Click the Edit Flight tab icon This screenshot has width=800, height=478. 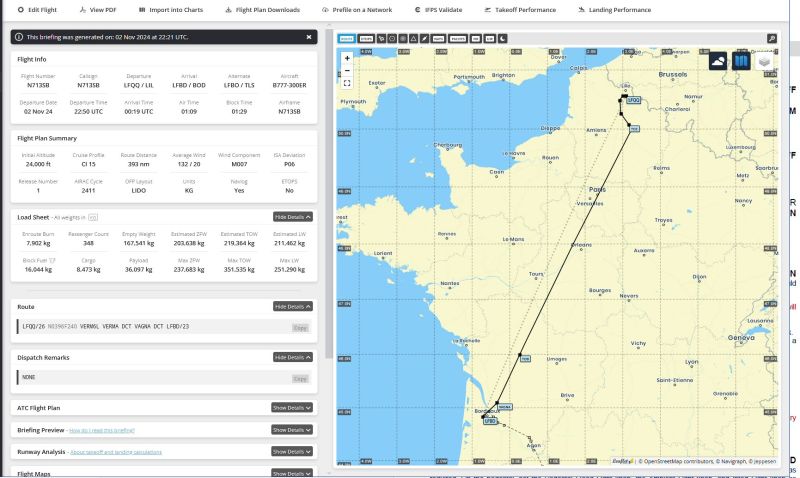20,10
